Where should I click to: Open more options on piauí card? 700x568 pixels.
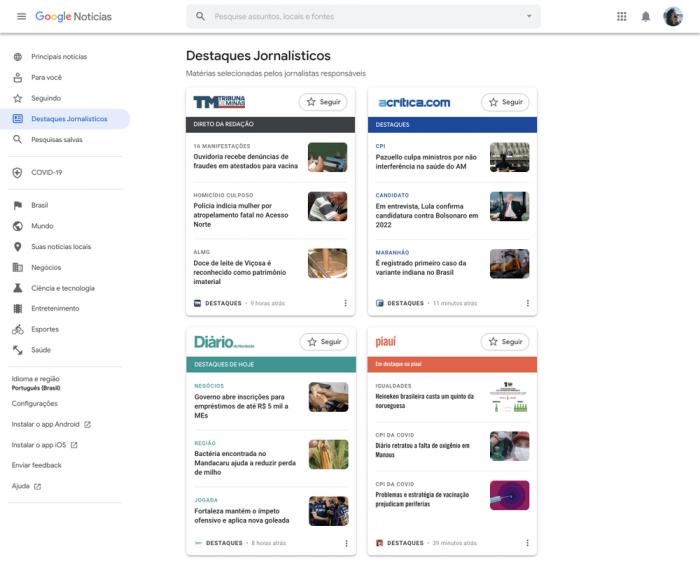(527, 543)
